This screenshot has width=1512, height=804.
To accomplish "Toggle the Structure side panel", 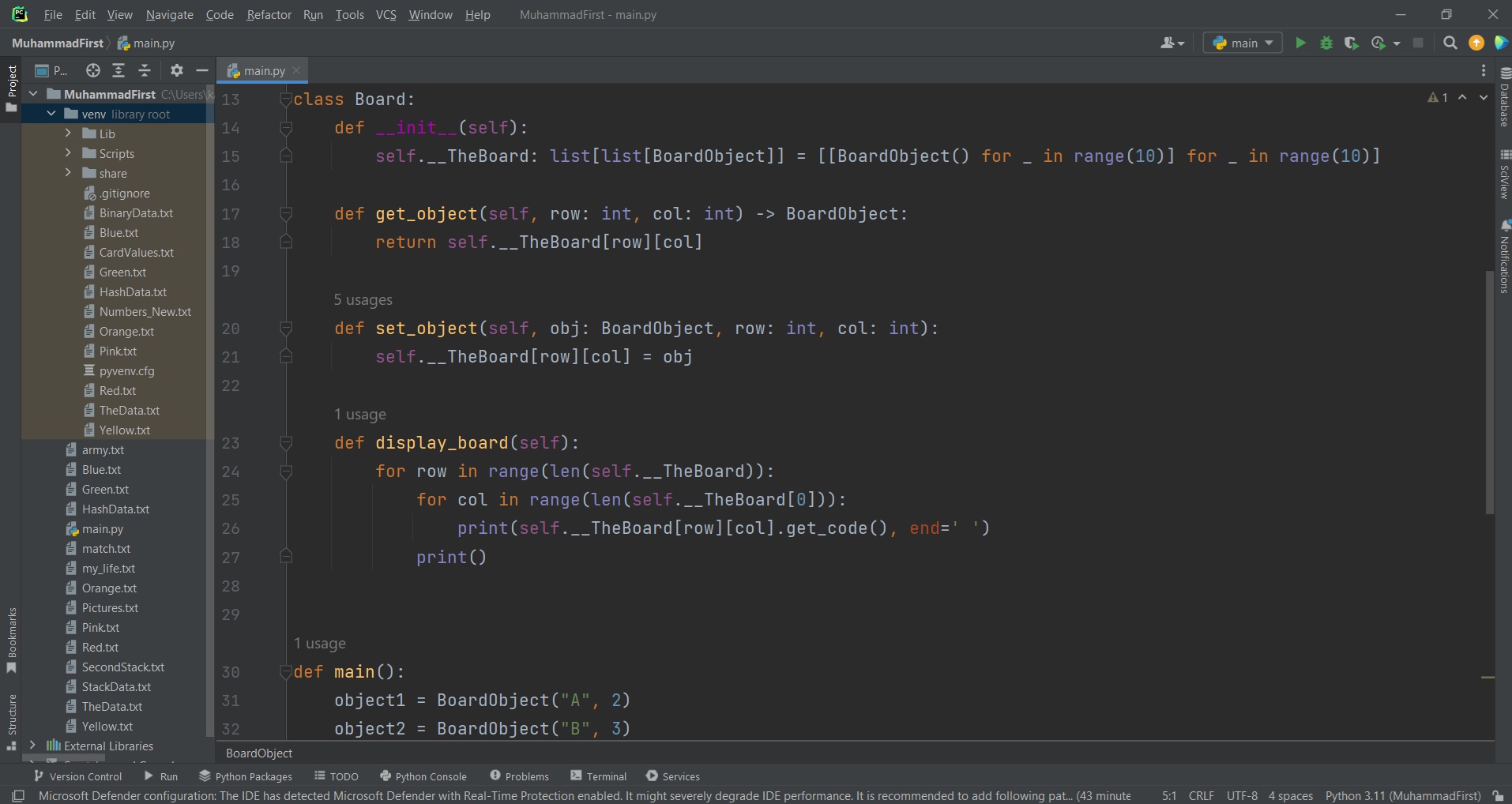I will pos(12,722).
